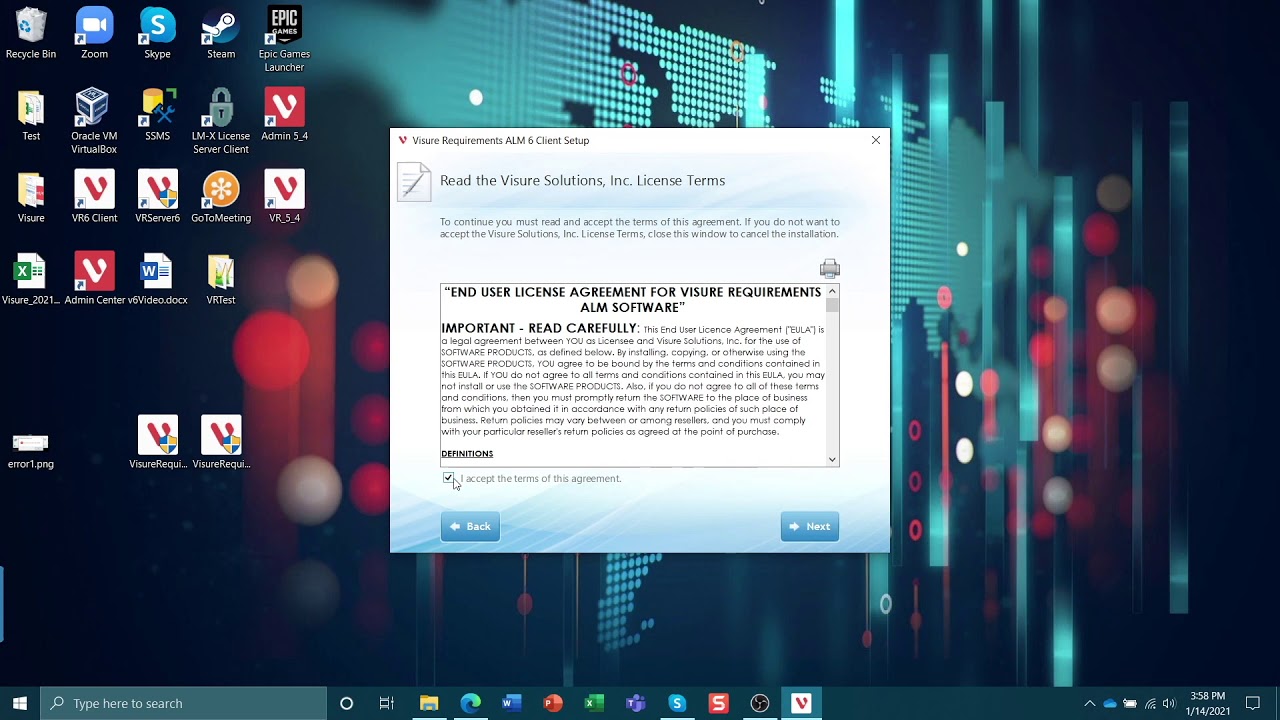Select the Epic Games Launcher icon

pos(284,40)
